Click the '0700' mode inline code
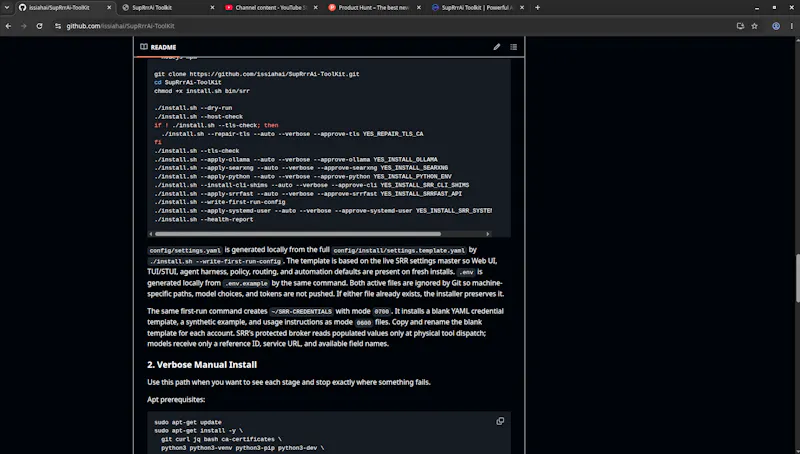Screen dimensions: 800x454 pos(382,312)
